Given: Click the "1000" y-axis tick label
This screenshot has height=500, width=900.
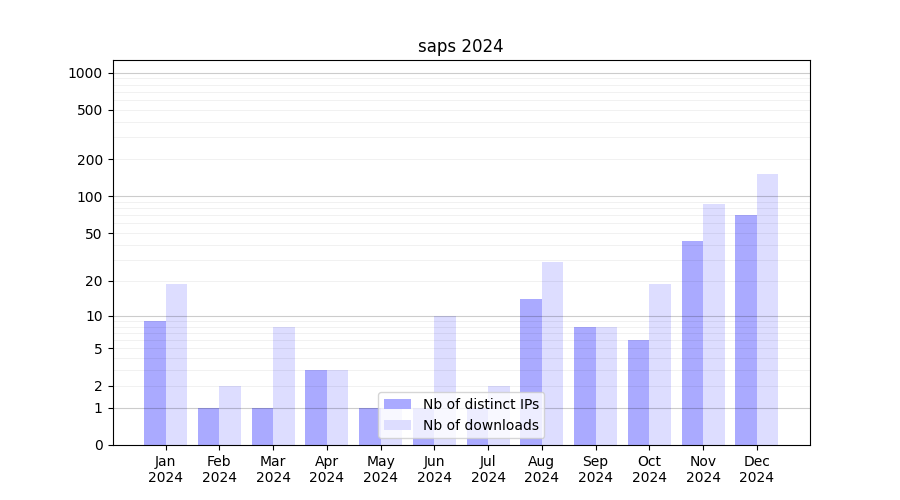Looking at the screenshot, I should (x=85, y=73).
